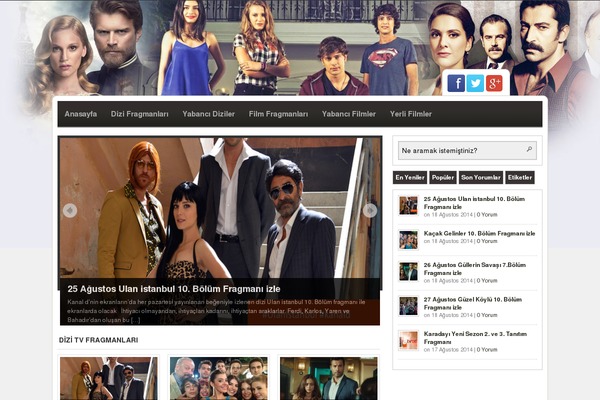Open 'Kaçak Gelinler 10. Bölüm Fragmanı izle' link
The image size is (600, 400).
479,233
